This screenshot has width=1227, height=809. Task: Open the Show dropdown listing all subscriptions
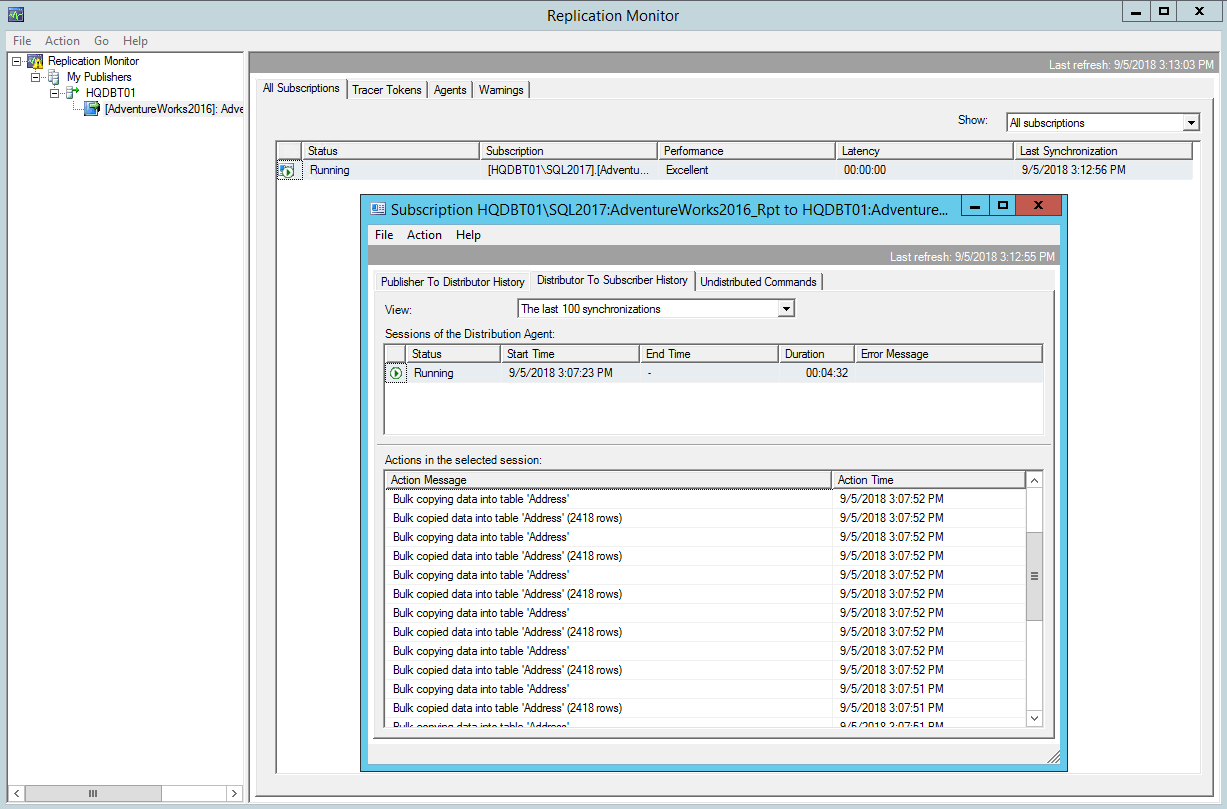click(1192, 121)
